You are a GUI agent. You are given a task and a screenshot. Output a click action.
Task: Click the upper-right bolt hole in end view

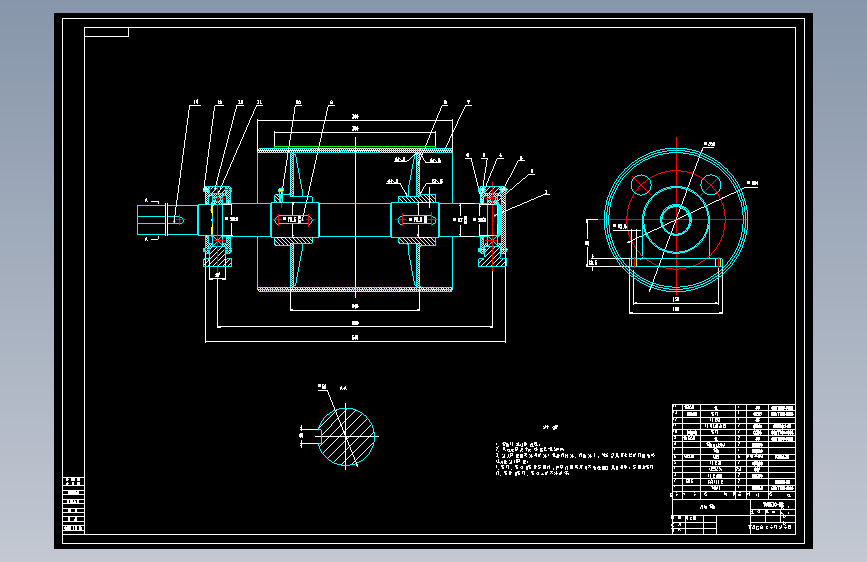click(711, 185)
